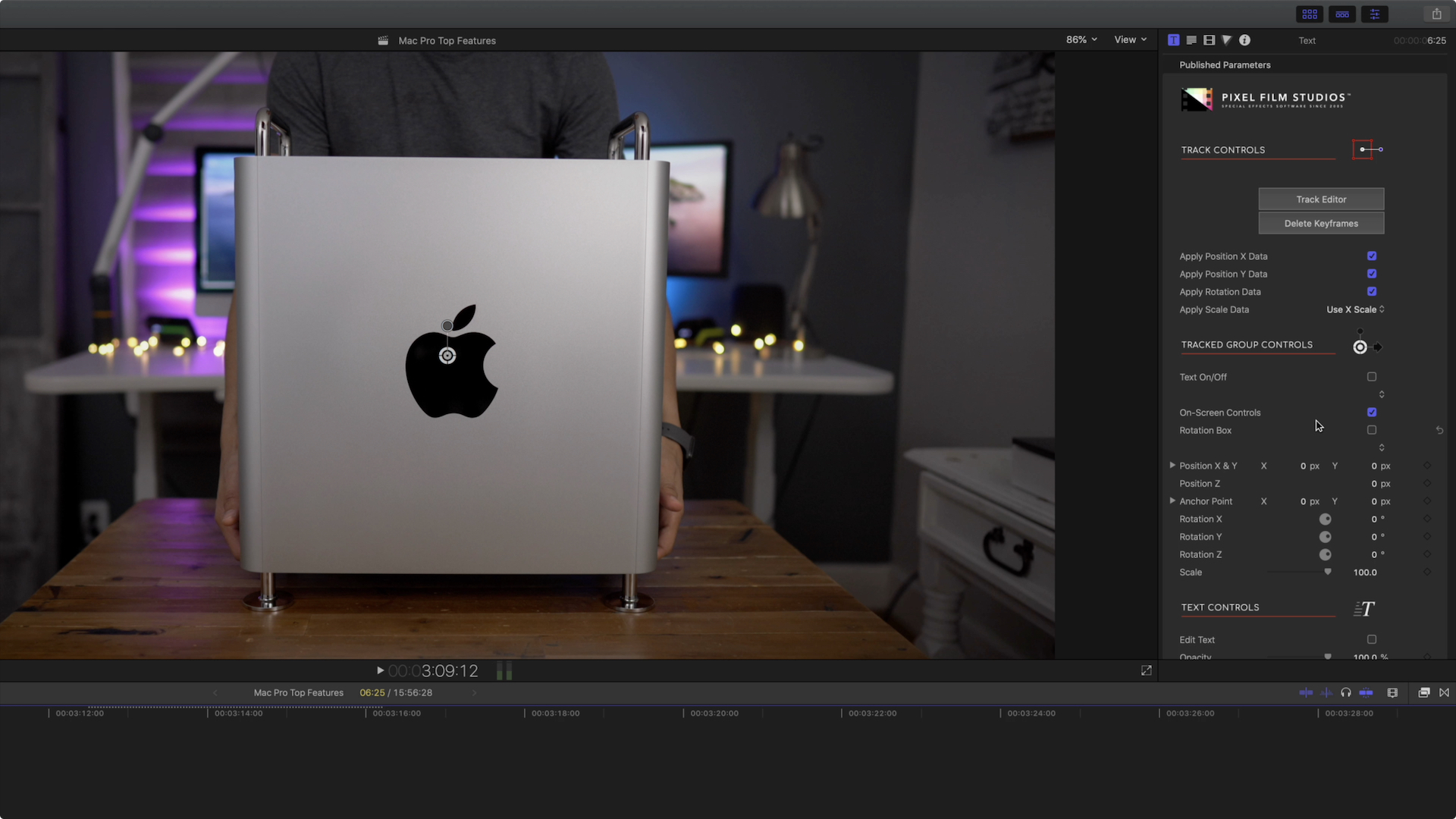Open the Share export icon
The width and height of the screenshot is (1456, 819).
pos(1436,14)
